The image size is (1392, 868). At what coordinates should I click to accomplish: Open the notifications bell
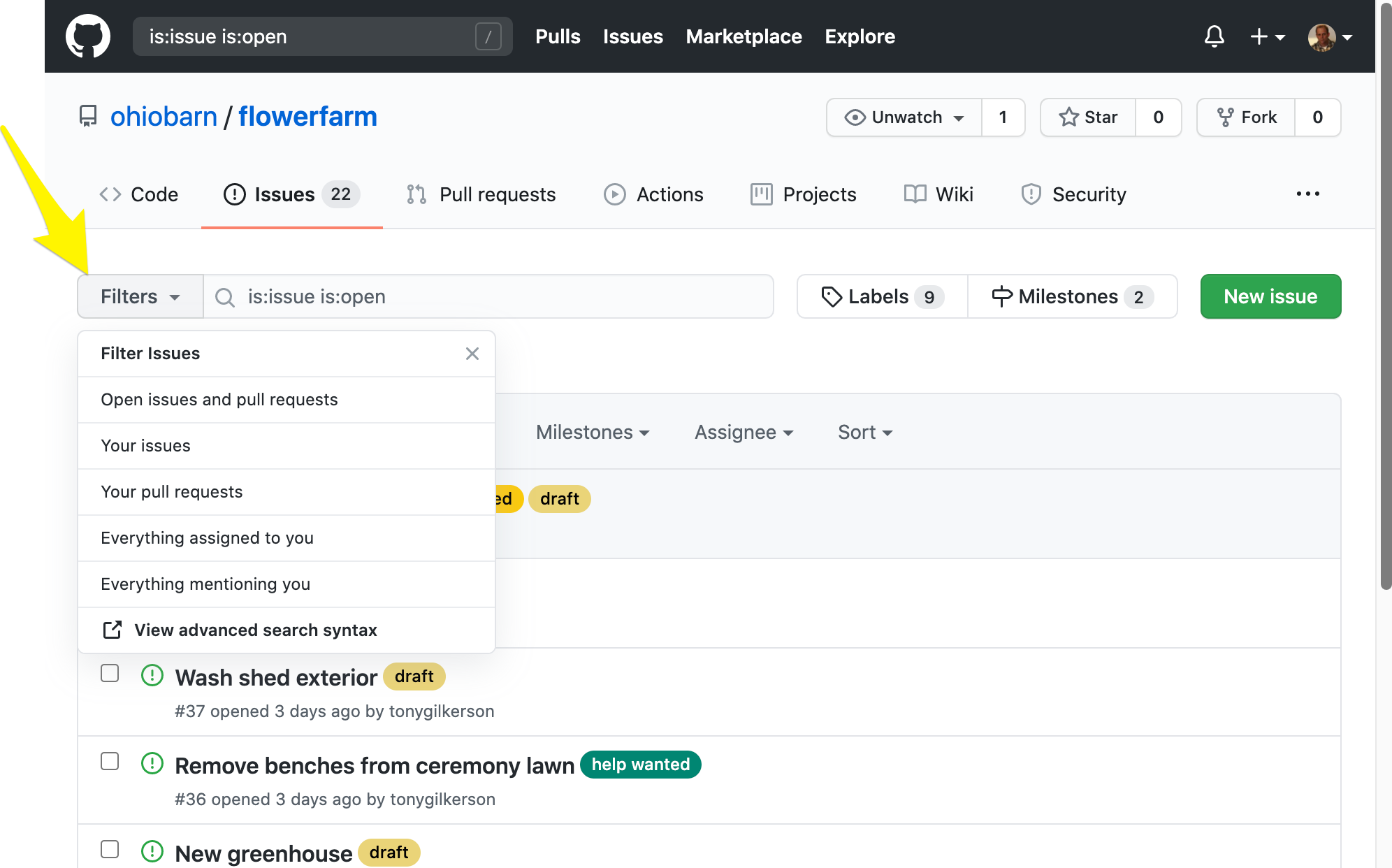1215,36
